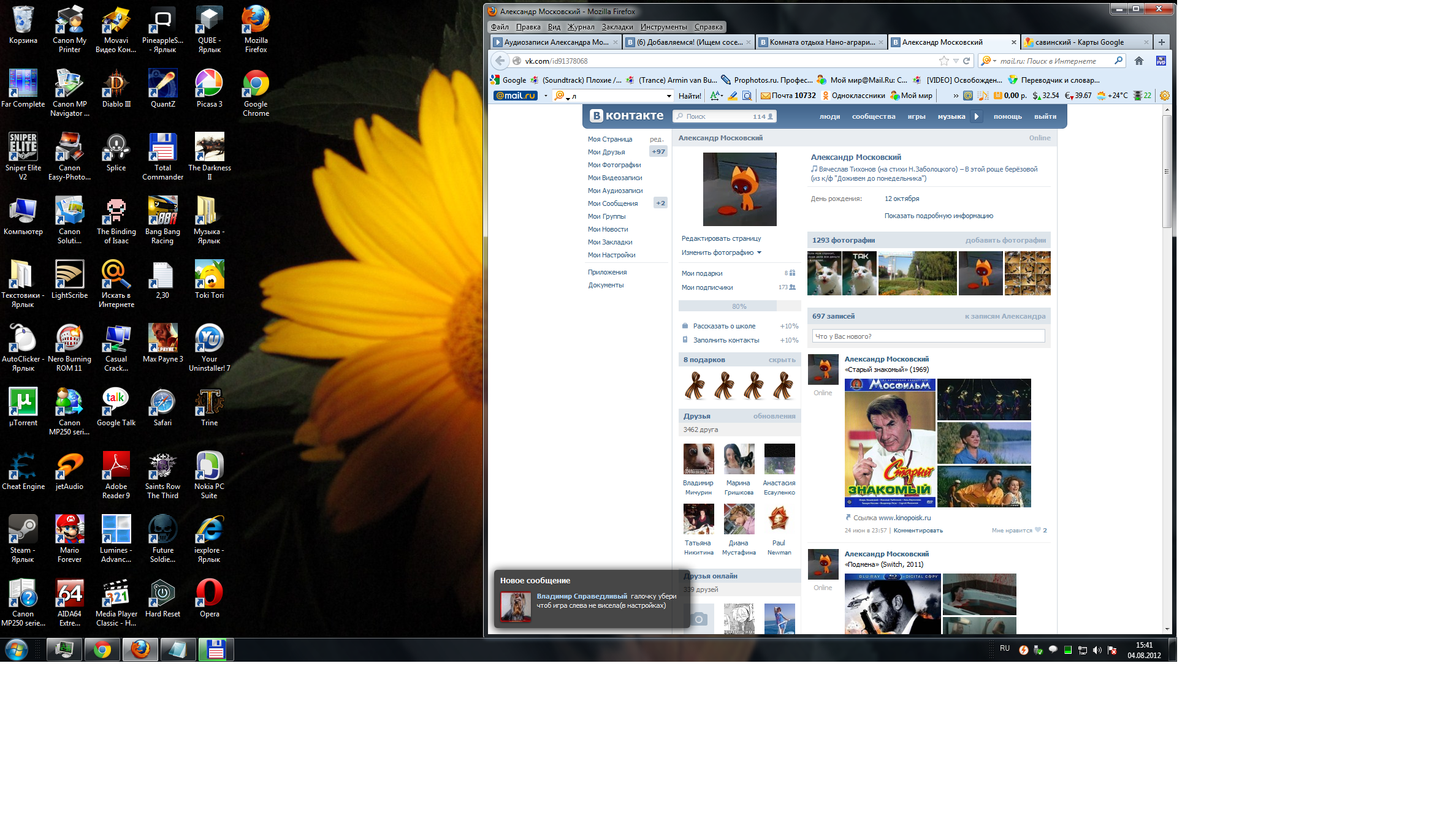Open the Steam shortcut on the desktop
Screen dimensions: 1456x818
pos(23,539)
